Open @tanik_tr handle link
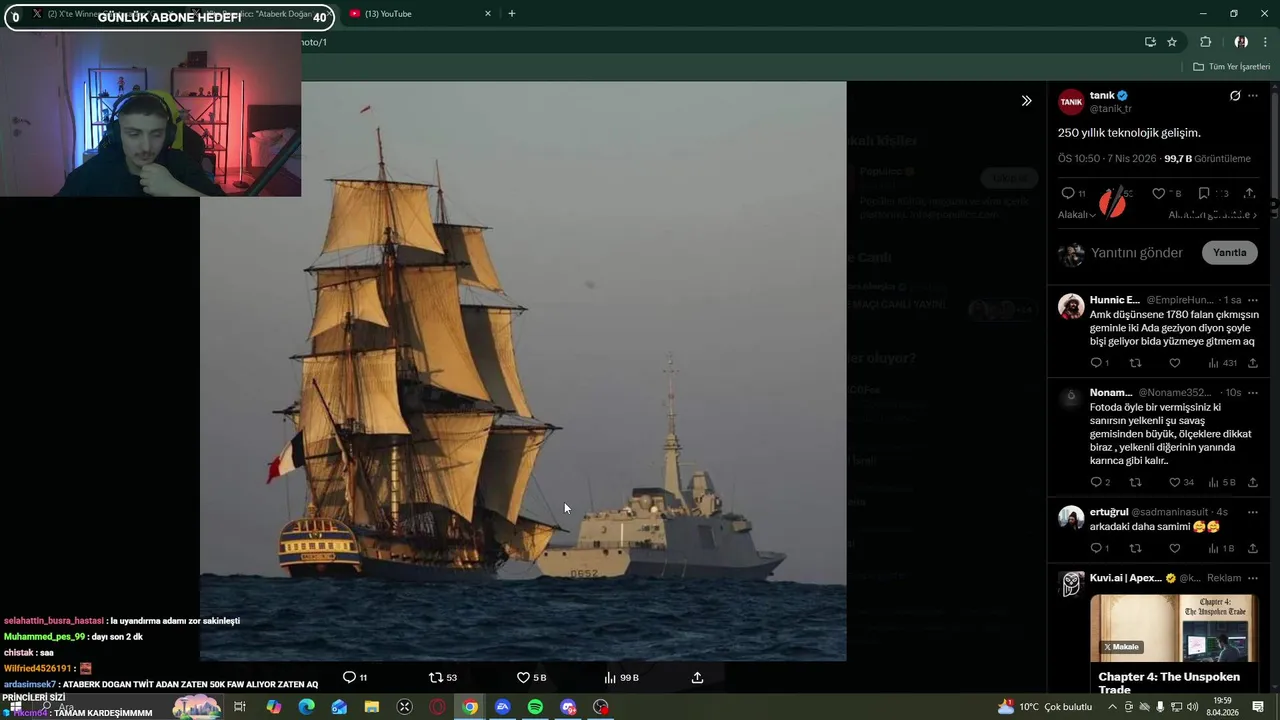Screen dimensions: 1280x720 coord(1110,109)
